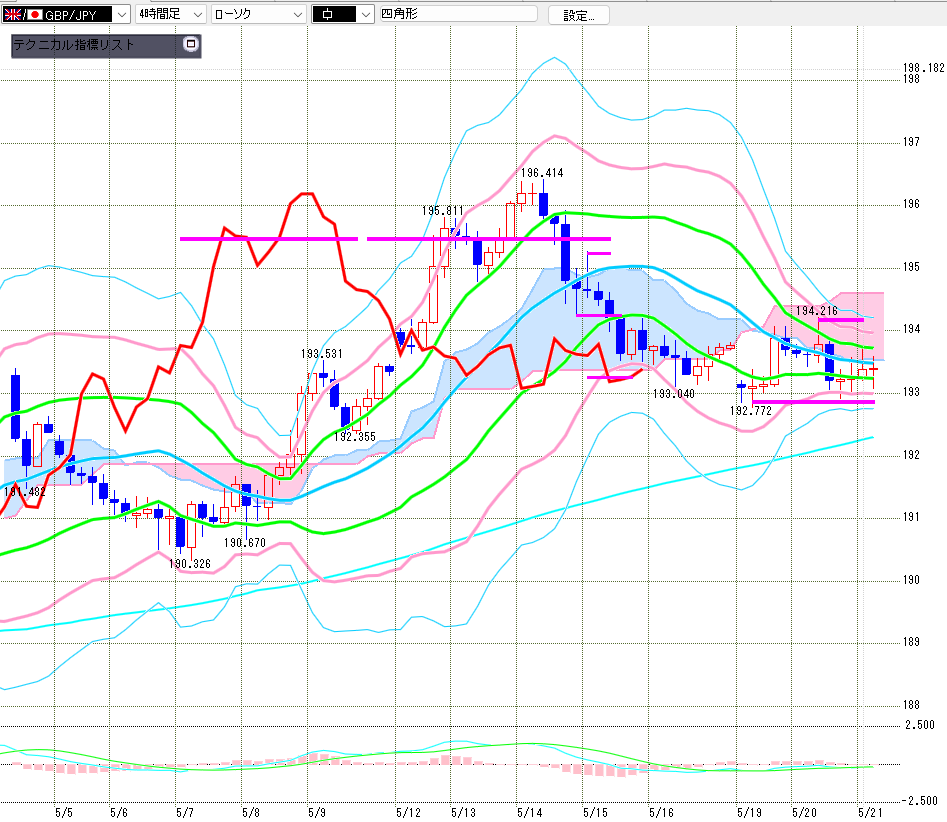The image size is (947, 822).
Task: Click the 5/7 date label
Action: click(x=185, y=812)
